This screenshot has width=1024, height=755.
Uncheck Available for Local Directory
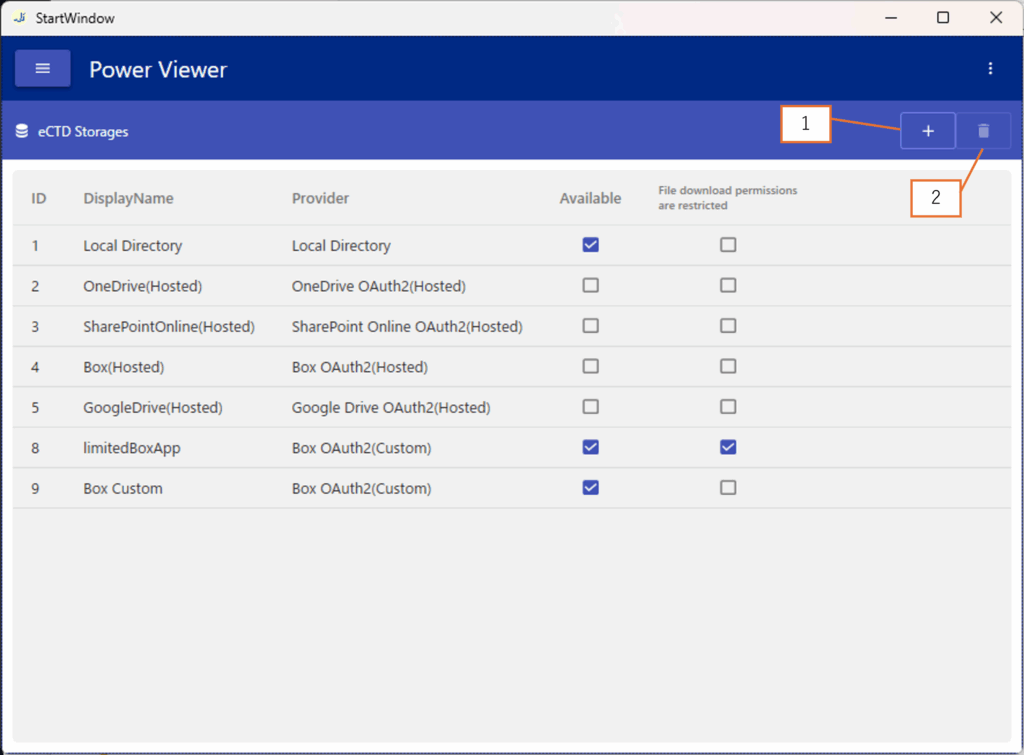pyautogui.click(x=590, y=245)
